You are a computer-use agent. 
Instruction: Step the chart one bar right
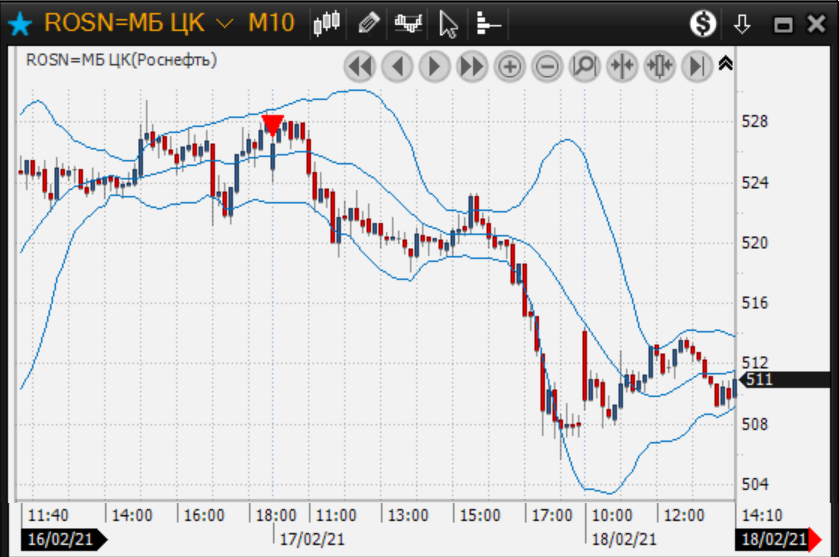click(434, 67)
